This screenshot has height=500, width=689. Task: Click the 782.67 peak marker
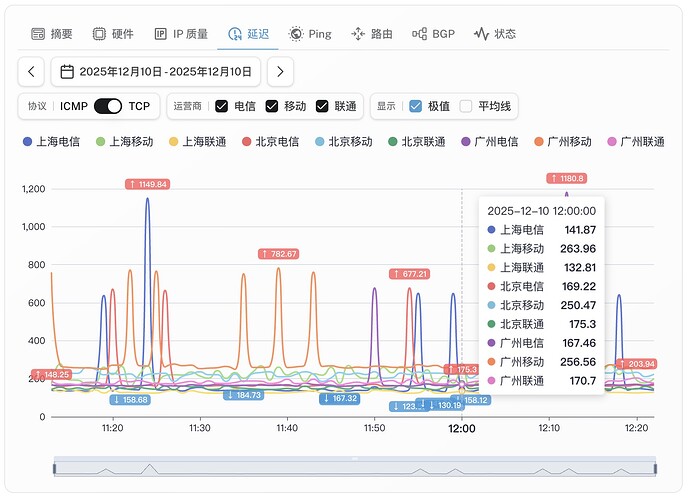click(x=279, y=254)
